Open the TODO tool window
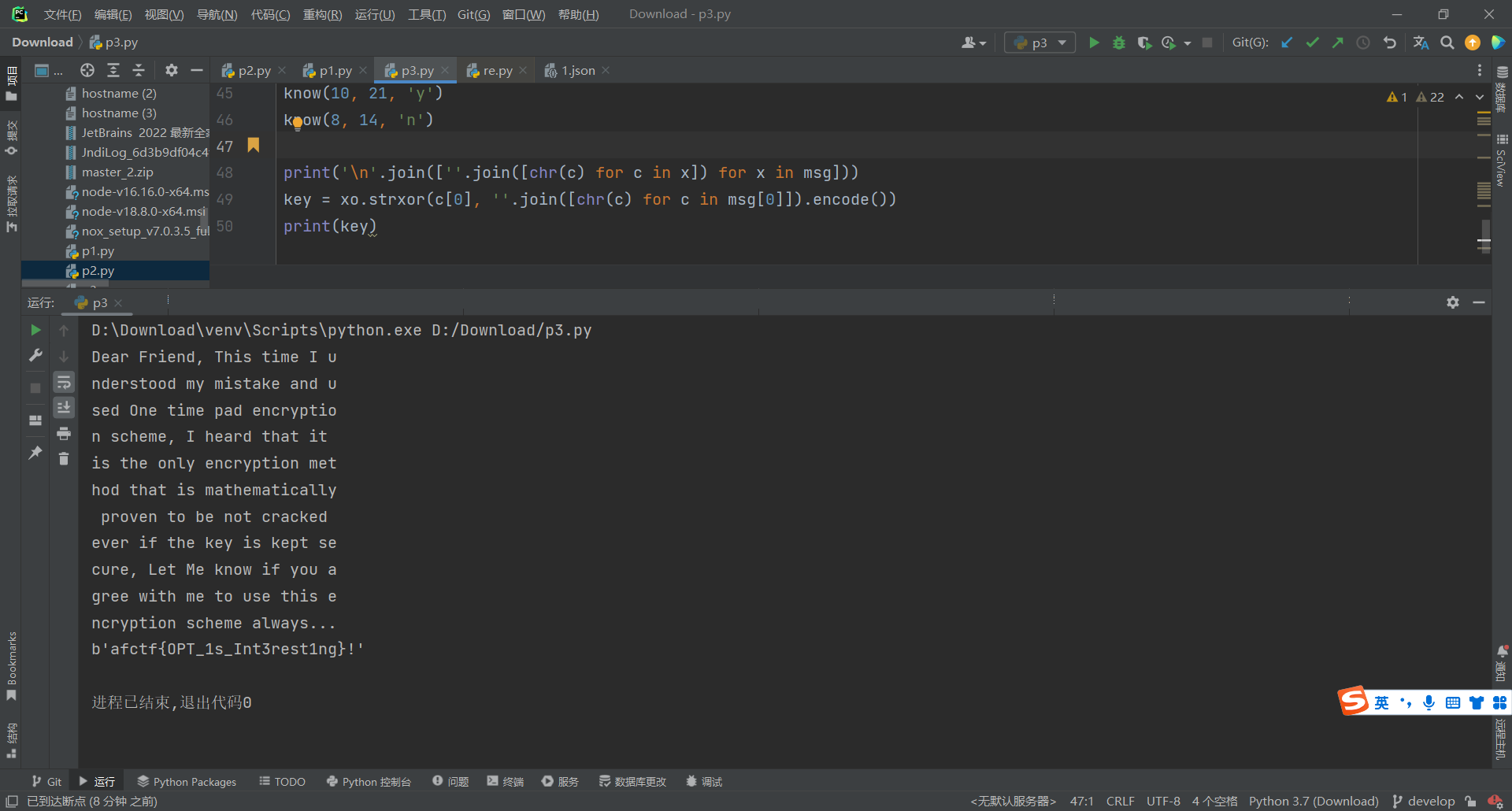 pos(282,781)
